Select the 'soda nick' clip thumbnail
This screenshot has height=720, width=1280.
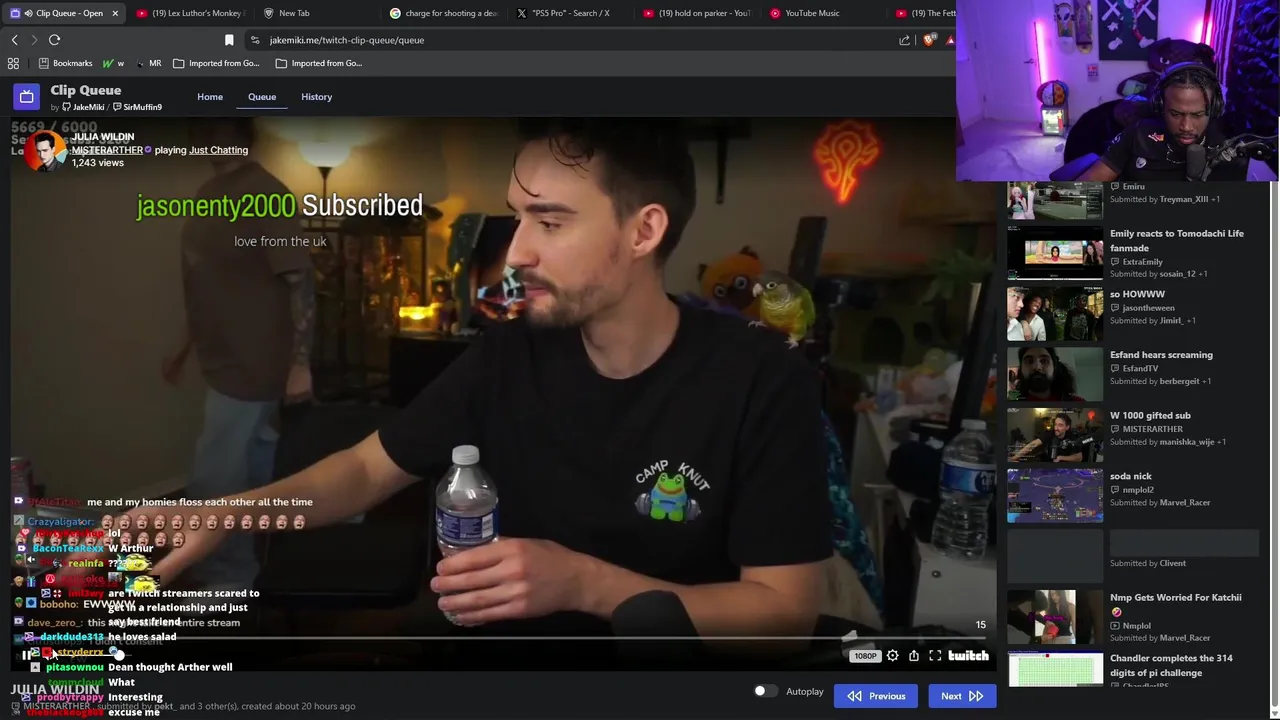[x=1055, y=495]
